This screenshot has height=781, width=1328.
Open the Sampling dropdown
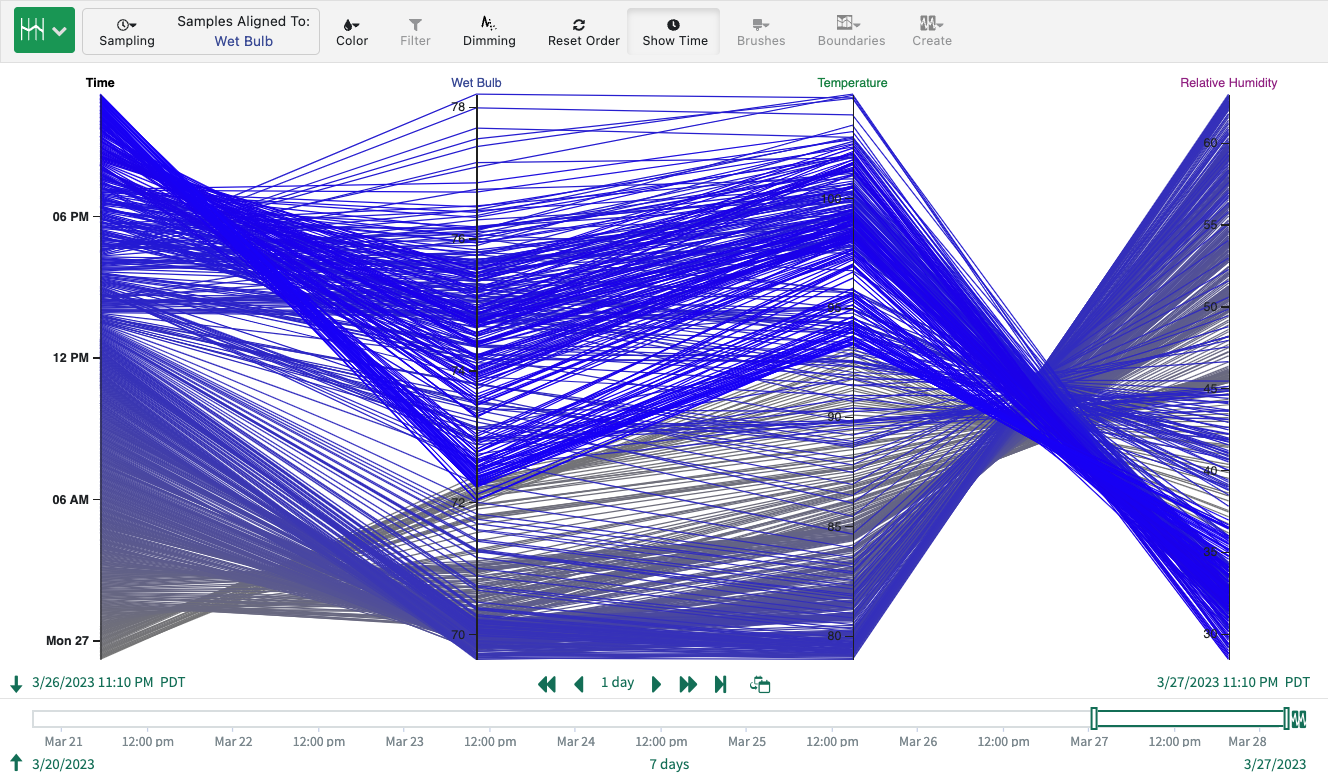point(127,31)
